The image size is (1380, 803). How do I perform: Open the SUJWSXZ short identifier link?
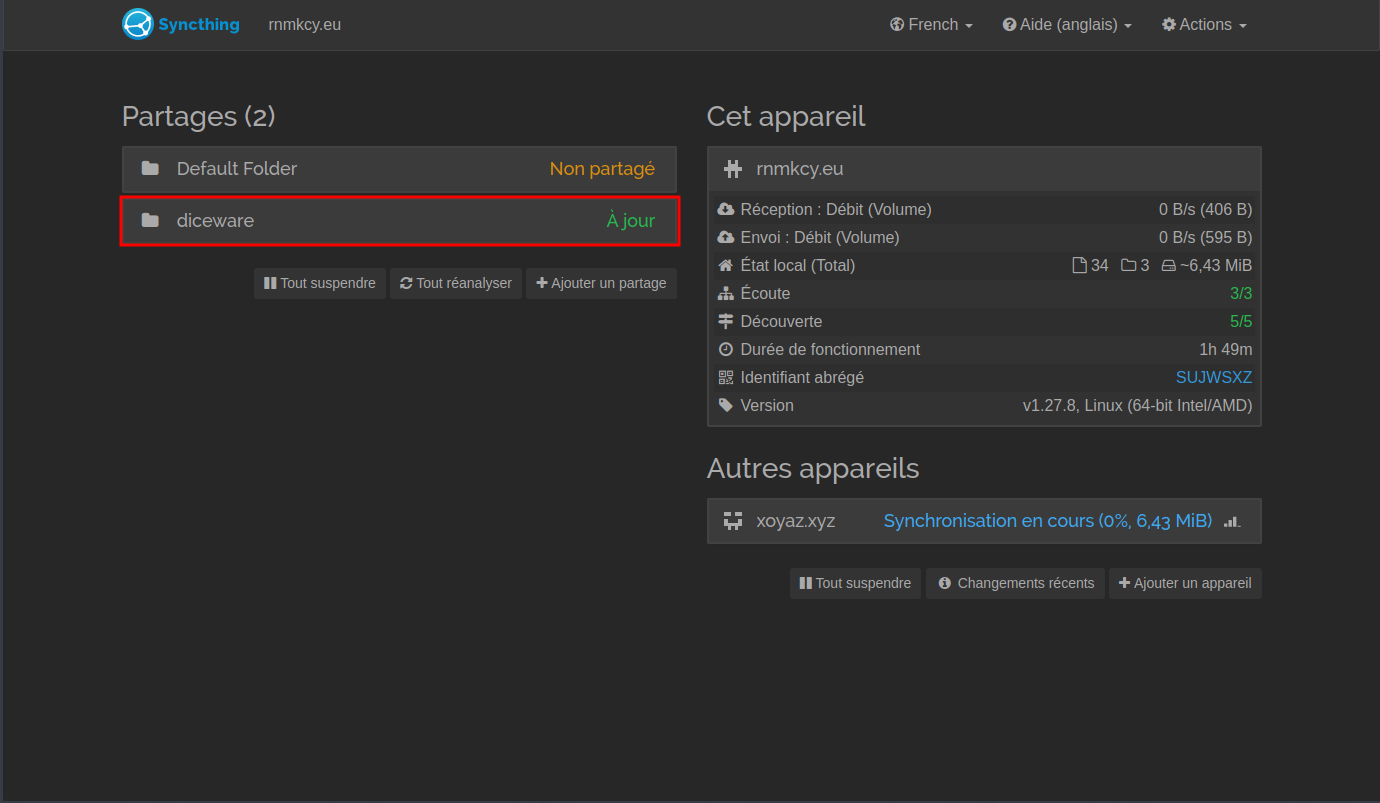[x=1213, y=378]
